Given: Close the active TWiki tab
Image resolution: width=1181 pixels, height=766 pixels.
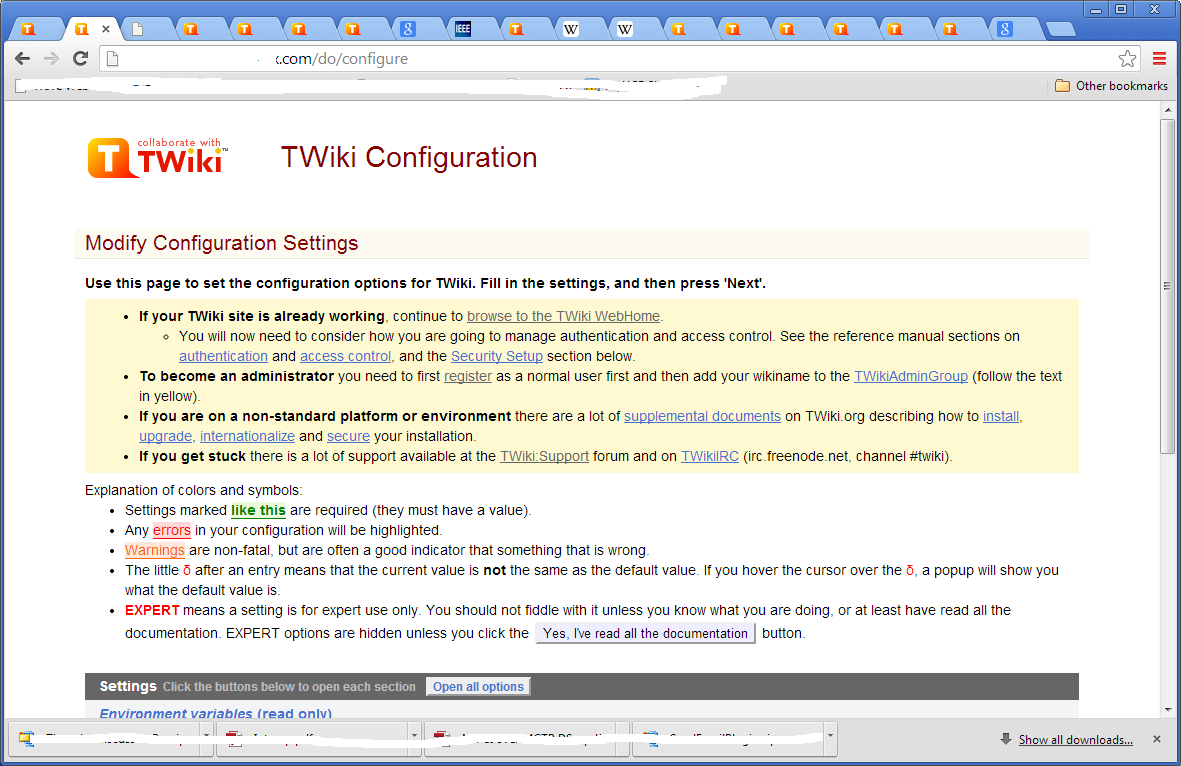Looking at the screenshot, I should pyautogui.click(x=106, y=29).
